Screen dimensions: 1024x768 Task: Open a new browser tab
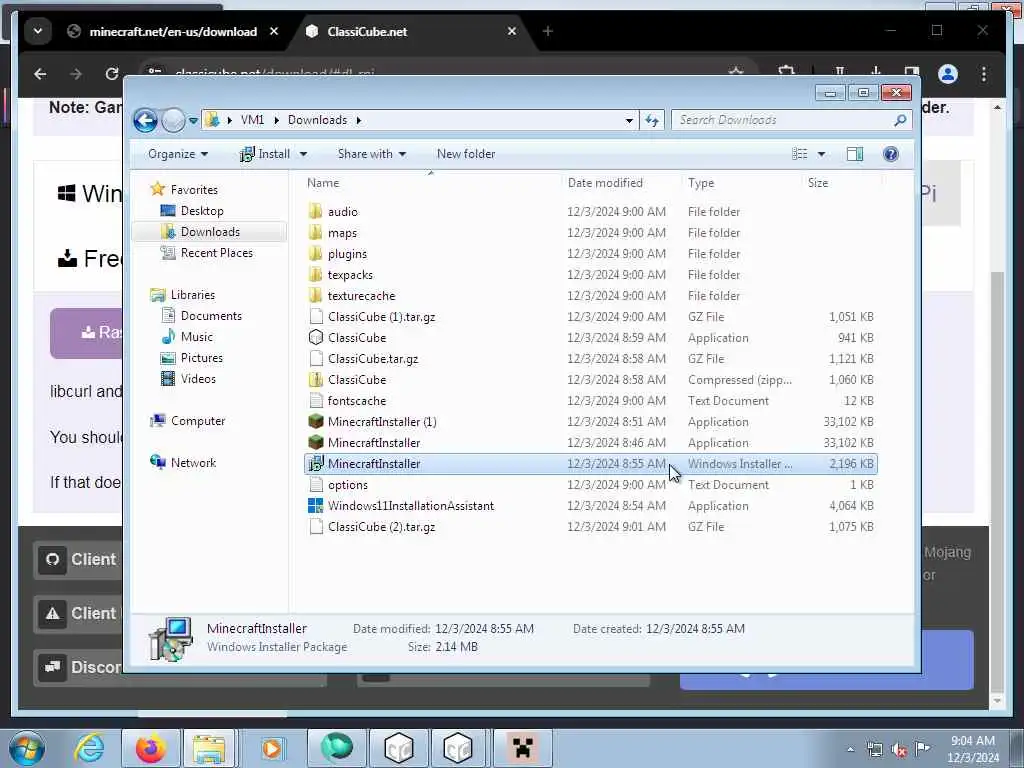[547, 31]
